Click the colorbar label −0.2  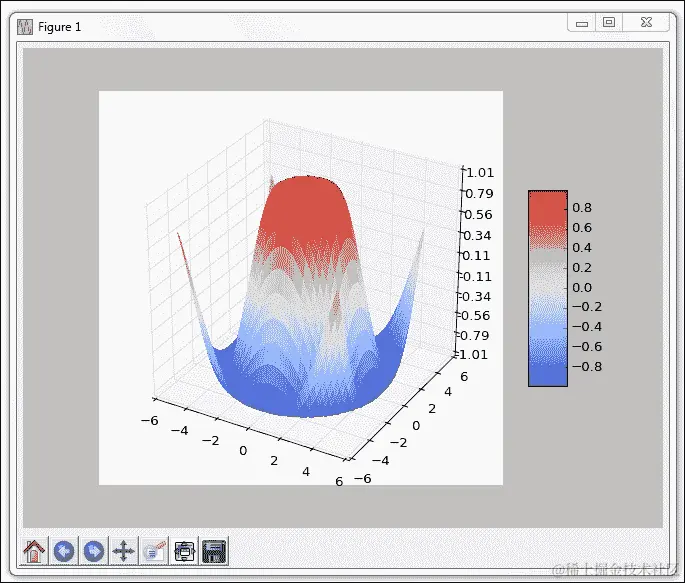pos(587,307)
